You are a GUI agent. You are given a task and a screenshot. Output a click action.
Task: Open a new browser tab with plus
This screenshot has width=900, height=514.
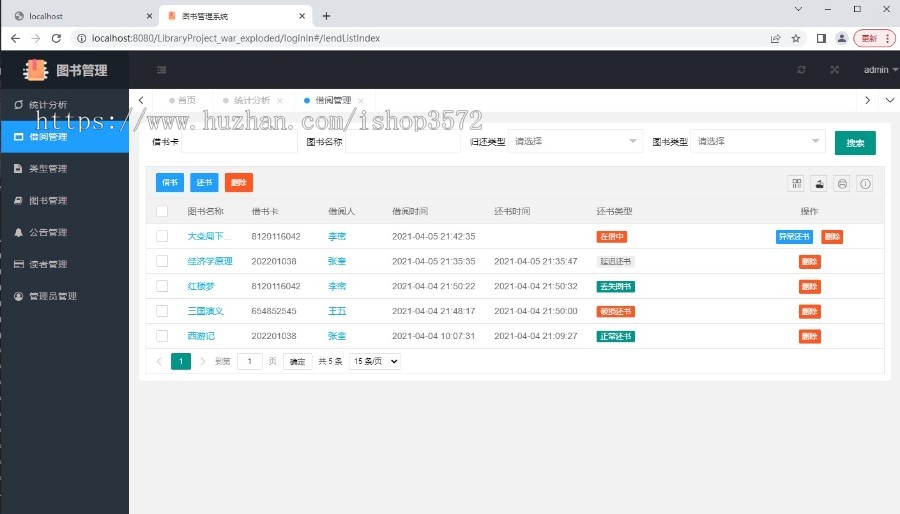point(326,16)
